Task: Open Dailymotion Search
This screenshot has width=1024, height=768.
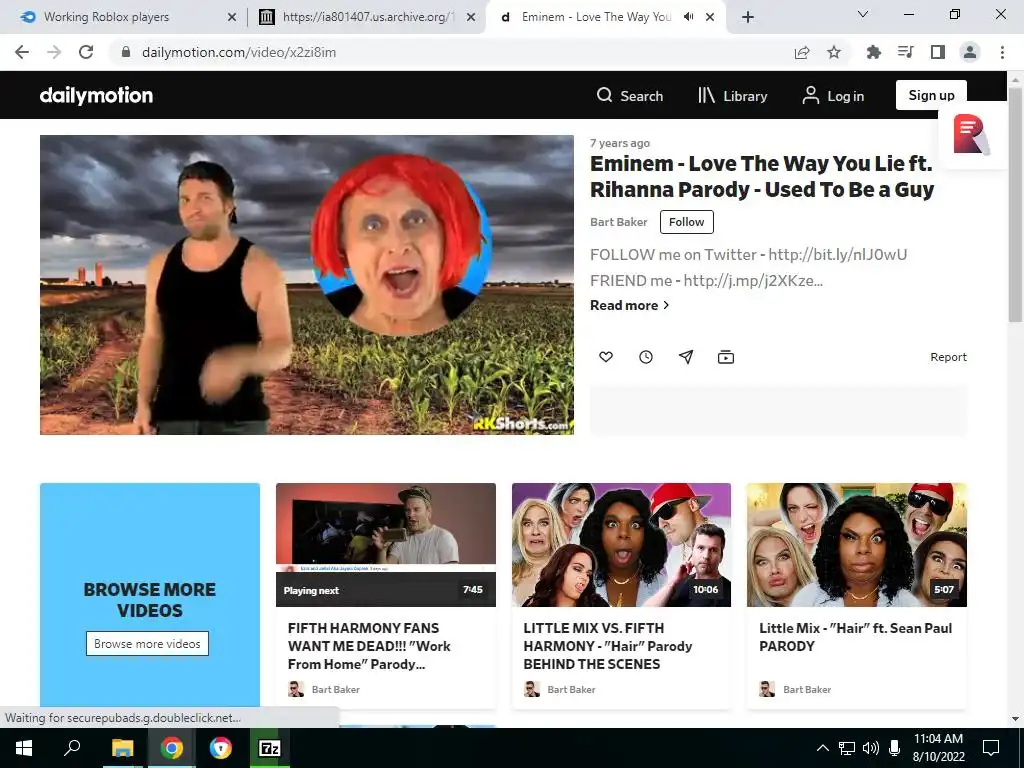Action: [x=630, y=96]
